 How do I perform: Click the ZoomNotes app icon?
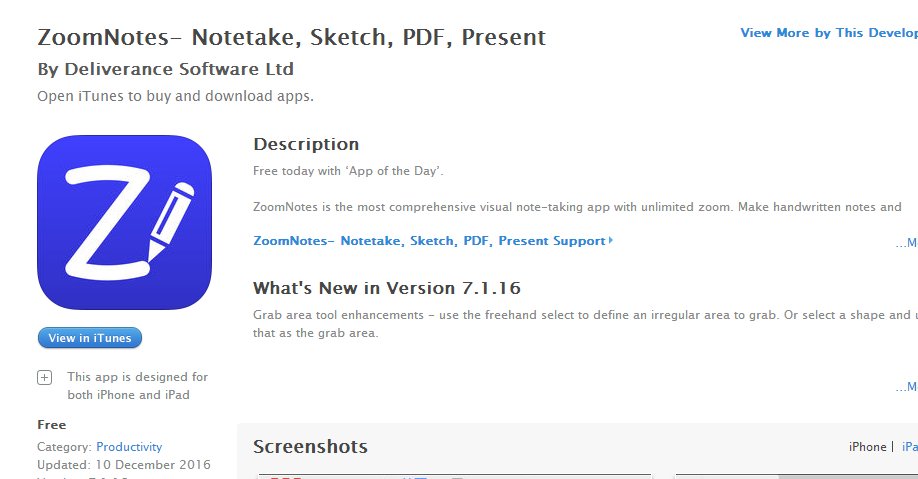pyautogui.click(x=124, y=222)
